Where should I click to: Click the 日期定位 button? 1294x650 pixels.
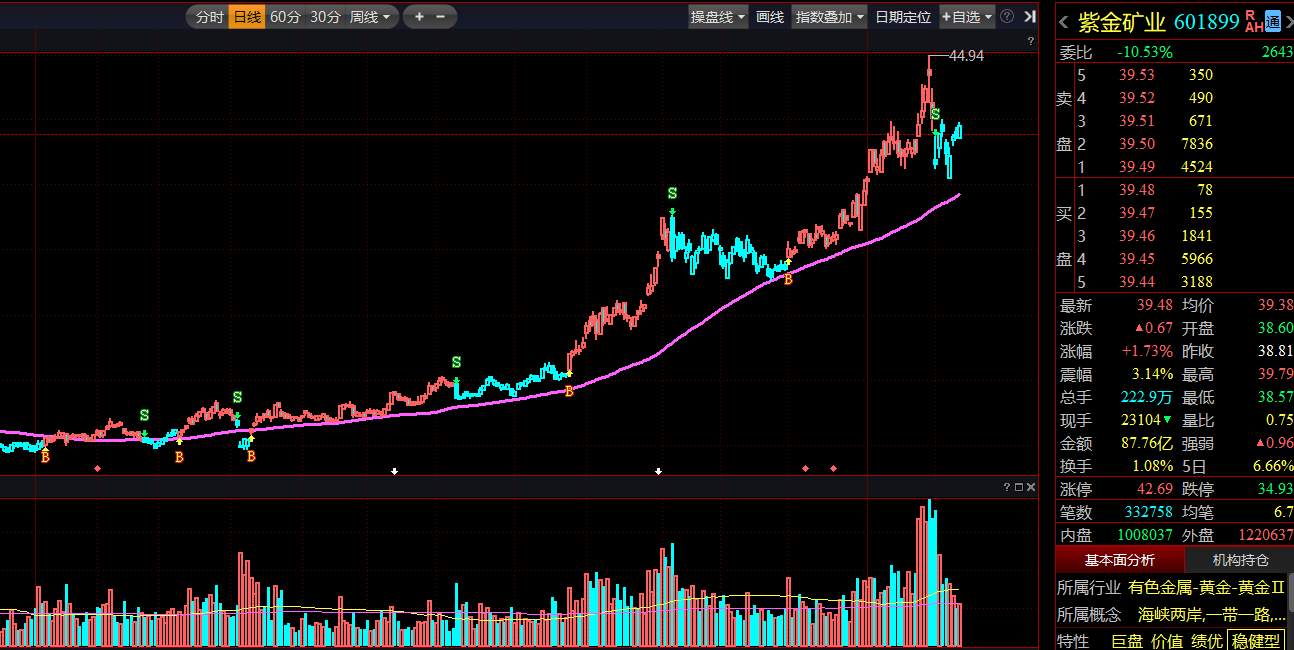tap(902, 17)
